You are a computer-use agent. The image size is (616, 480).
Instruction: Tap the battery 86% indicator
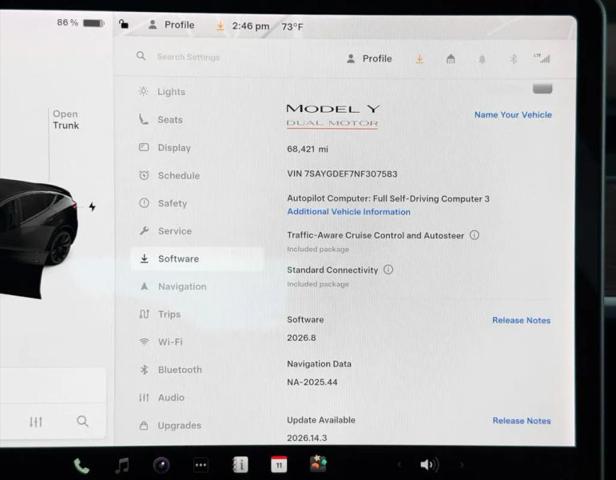pyautogui.click(x=80, y=23)
